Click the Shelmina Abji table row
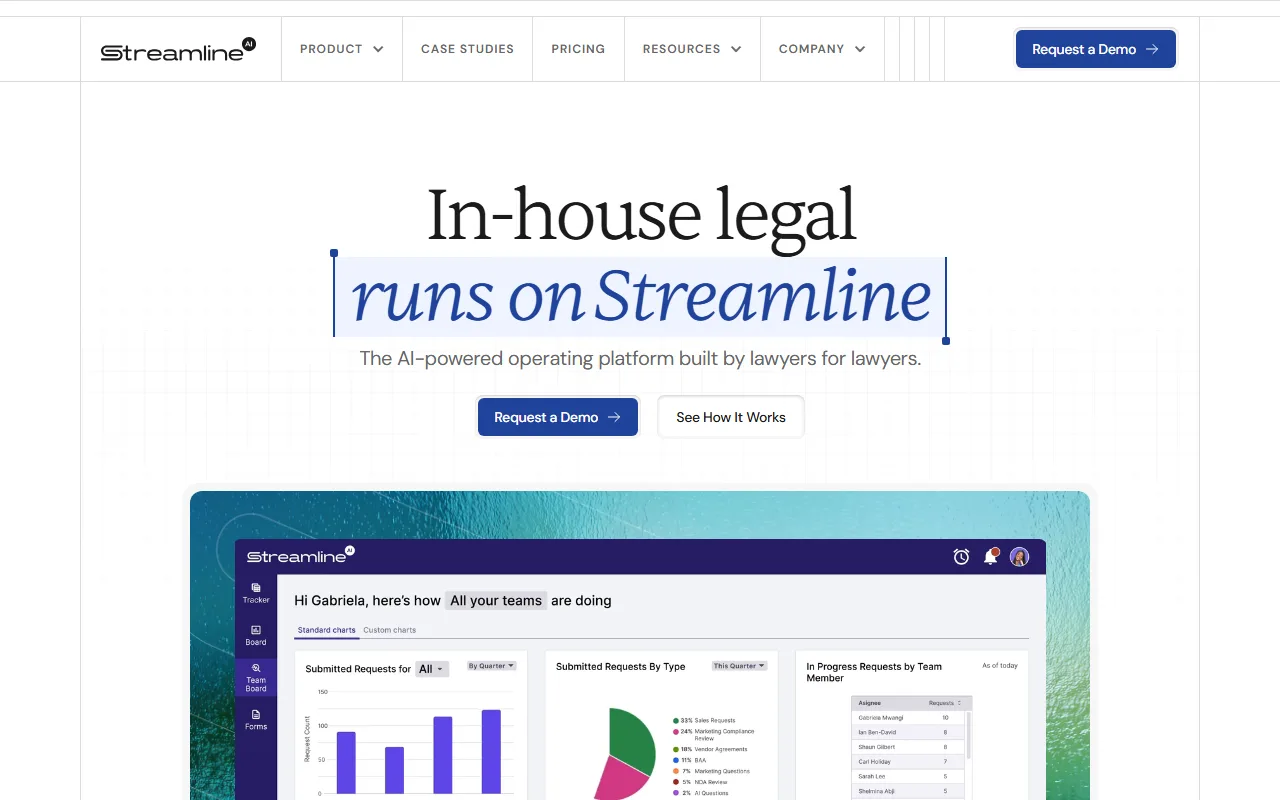This screenshot has height=800, width=1280. pos(908,791)
